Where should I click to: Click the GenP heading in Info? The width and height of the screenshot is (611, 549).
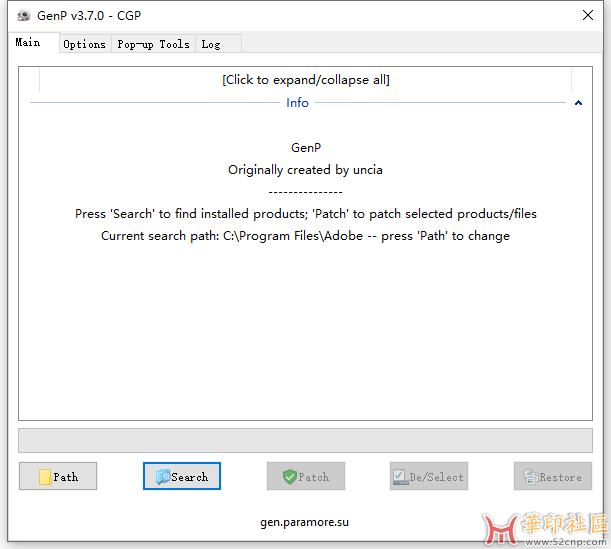pos(306,148)
